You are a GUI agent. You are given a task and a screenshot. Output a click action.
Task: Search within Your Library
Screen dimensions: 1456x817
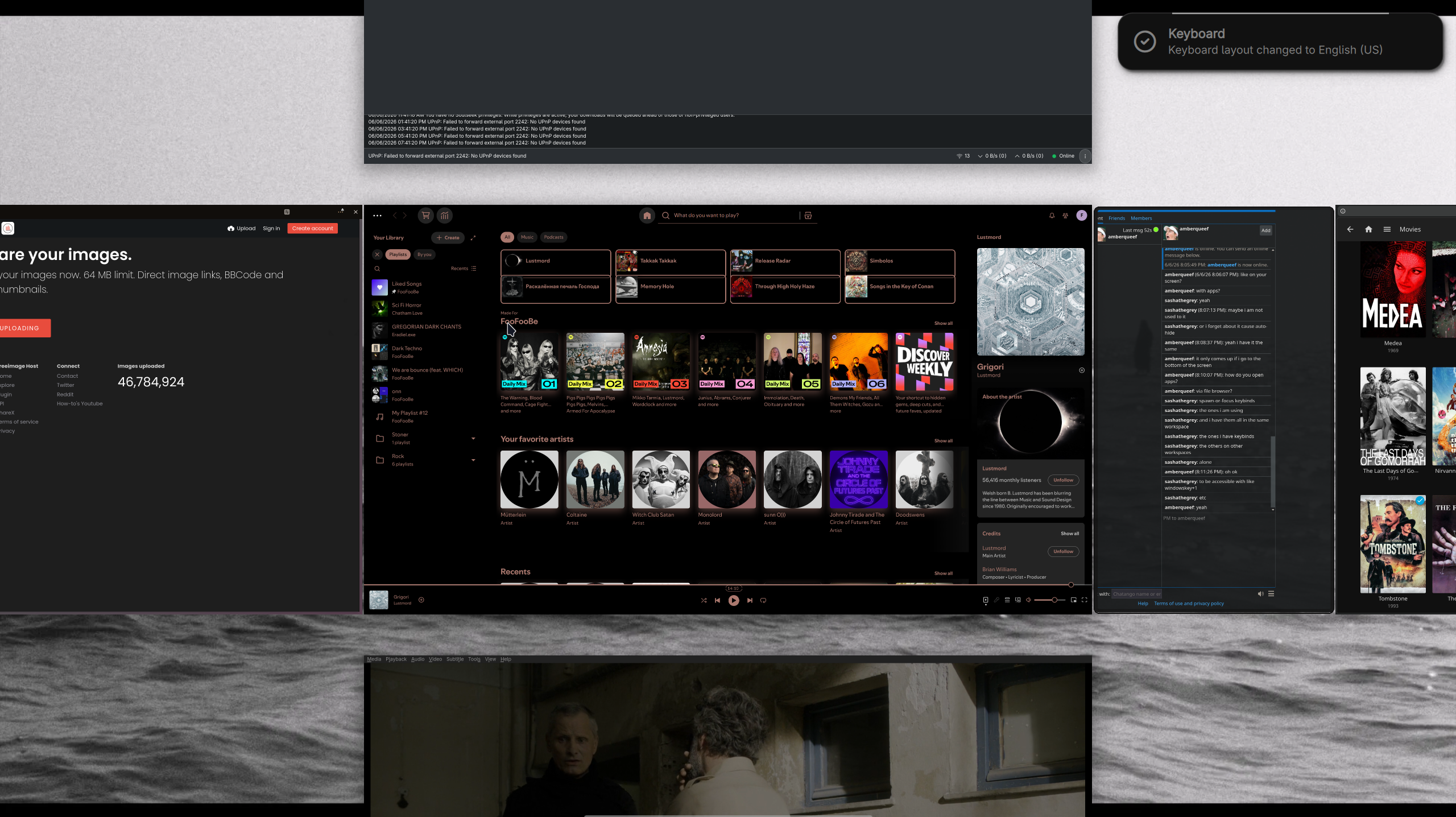[x=377, y=269]
